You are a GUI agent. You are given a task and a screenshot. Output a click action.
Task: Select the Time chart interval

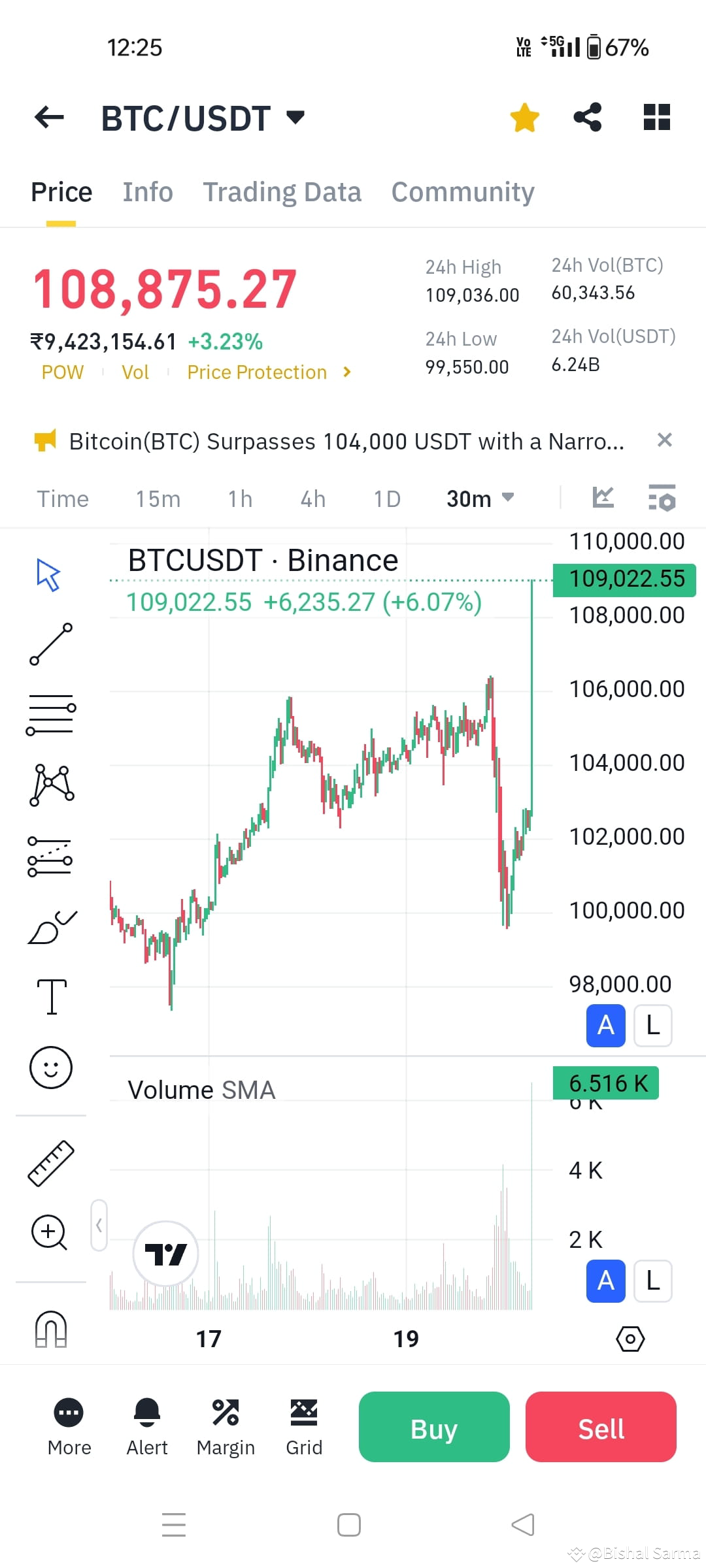coord(63,499)
